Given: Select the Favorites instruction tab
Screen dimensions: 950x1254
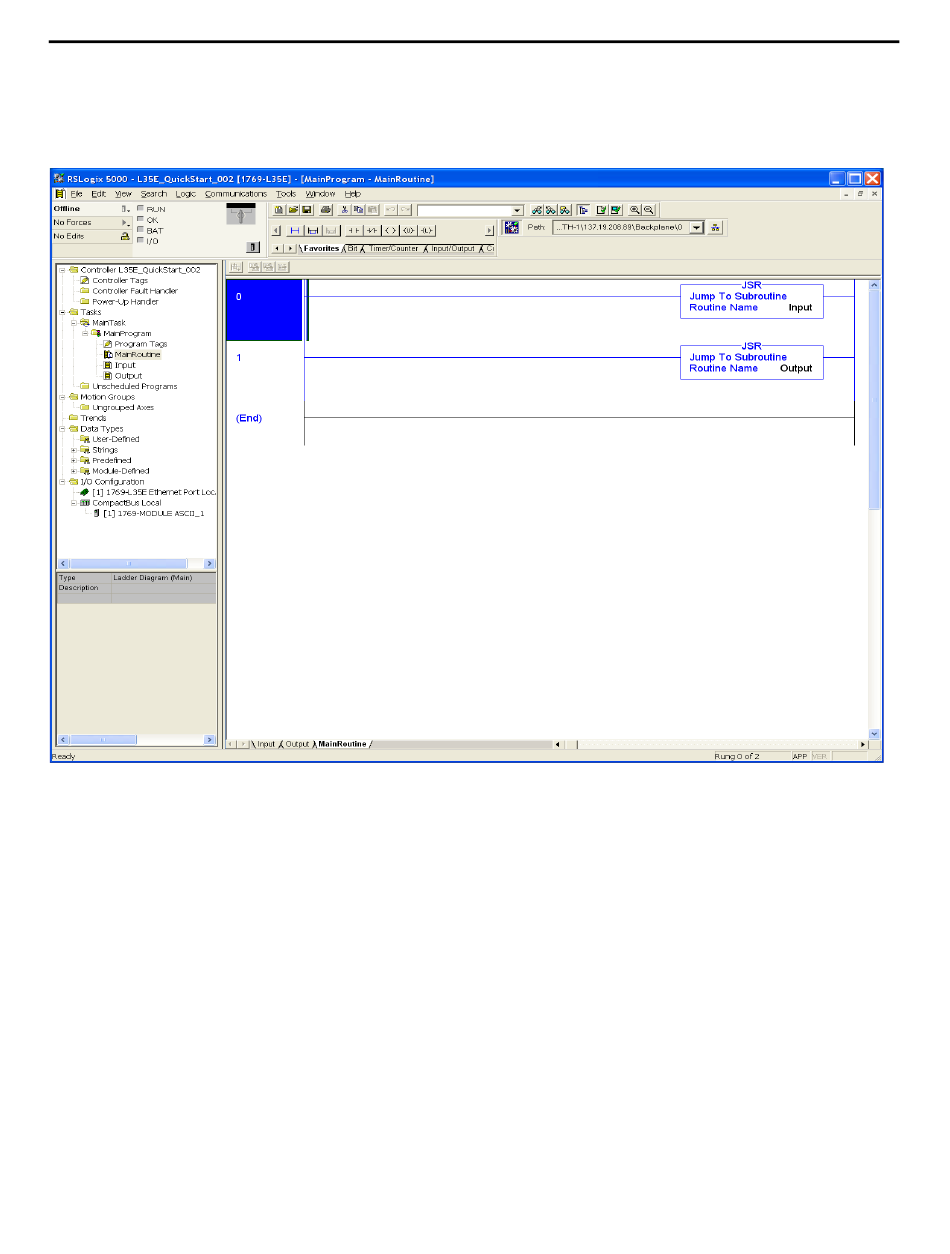Looking at the screenshot, I should pyautogui.click(x=321, y=248).
